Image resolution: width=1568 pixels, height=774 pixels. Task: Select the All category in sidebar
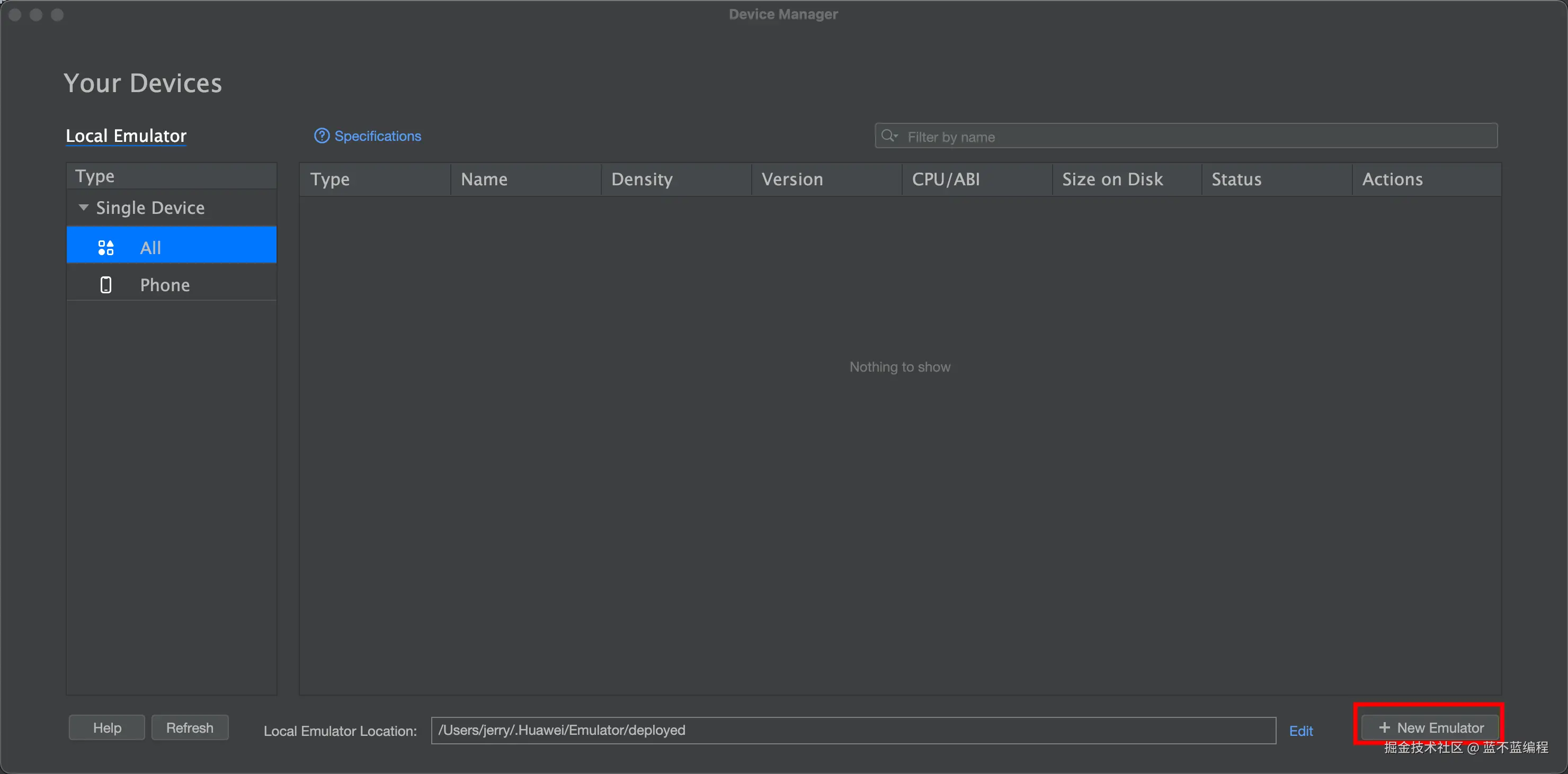171,248
